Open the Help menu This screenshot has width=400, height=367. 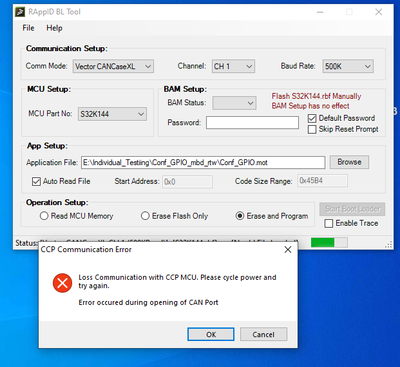point(54,28)
